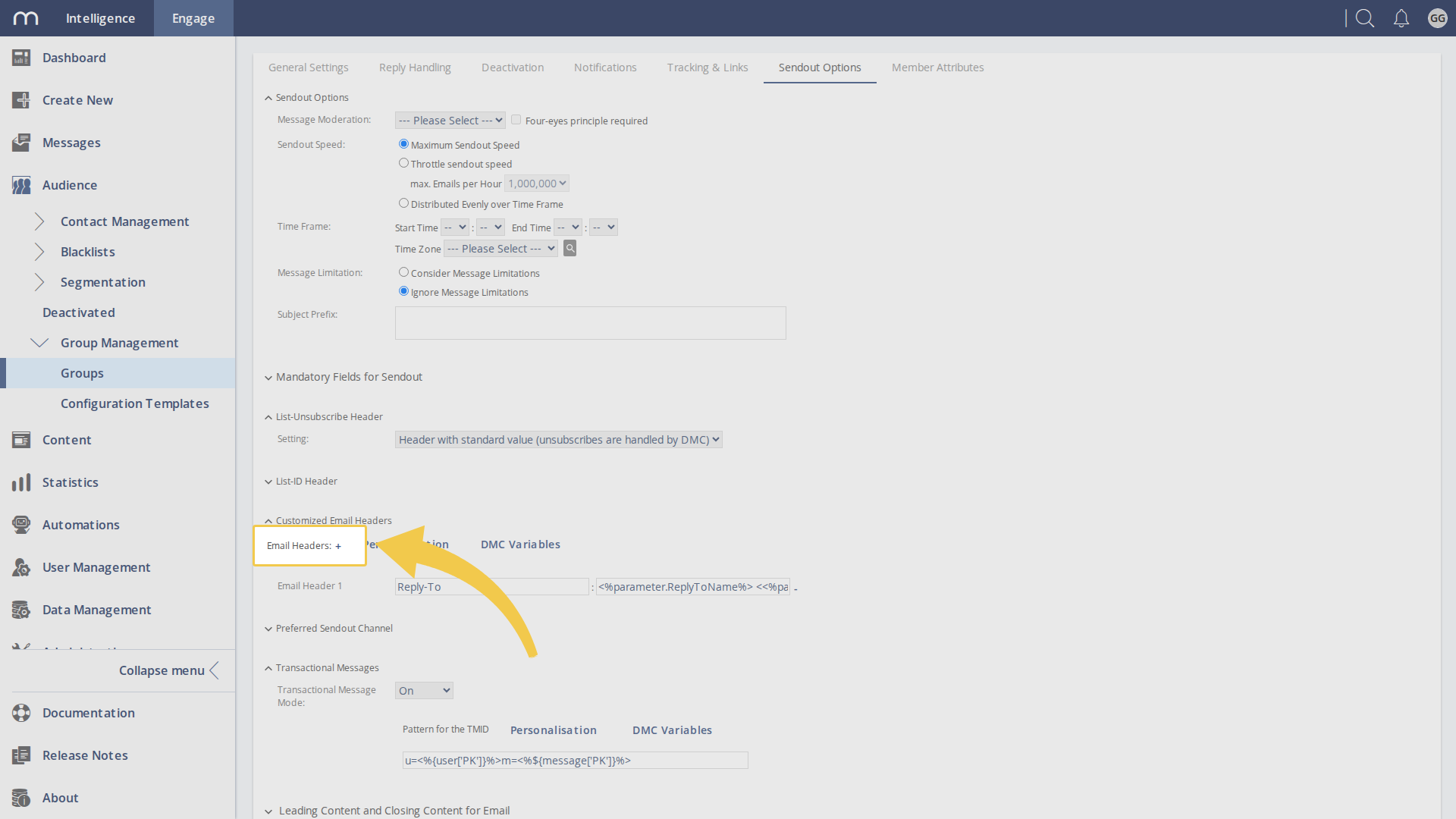Click DMC Variables link beside TMID pattern
The image size is (1456, 819).
tap(672, 730)
